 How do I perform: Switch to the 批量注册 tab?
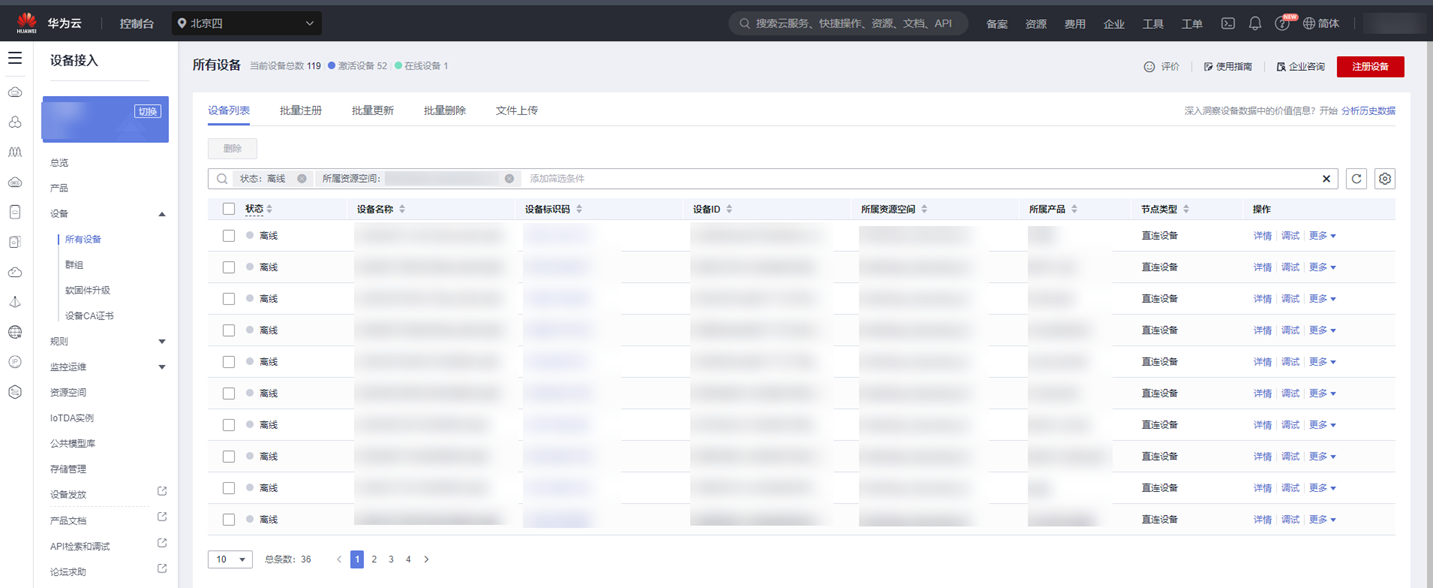[301, 110]
